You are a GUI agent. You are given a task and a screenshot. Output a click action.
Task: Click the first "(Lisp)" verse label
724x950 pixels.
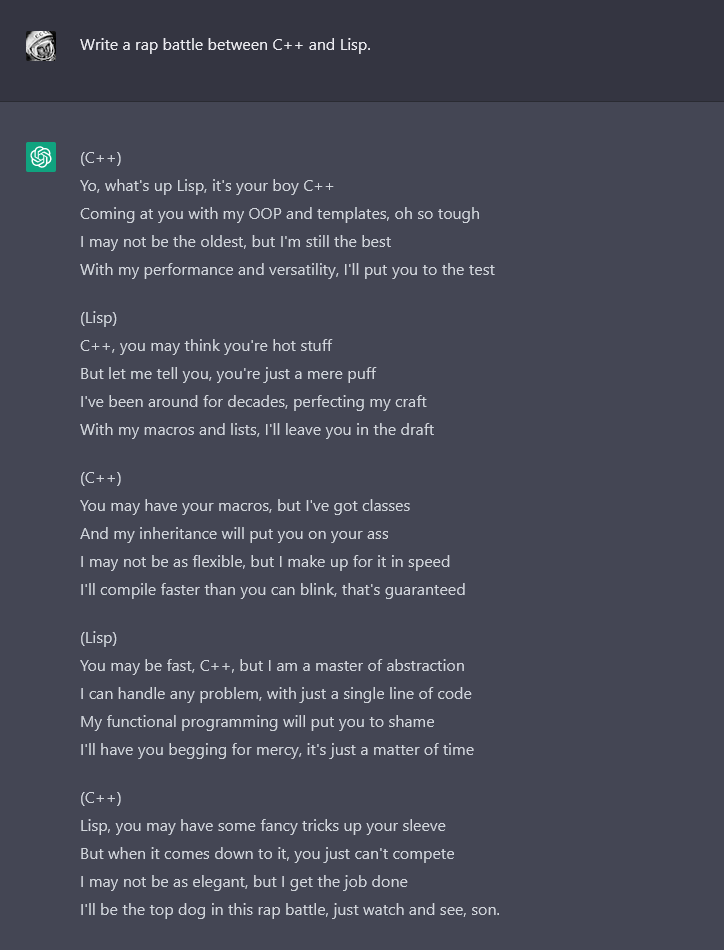pyautogui.click(x=99, y=318)
